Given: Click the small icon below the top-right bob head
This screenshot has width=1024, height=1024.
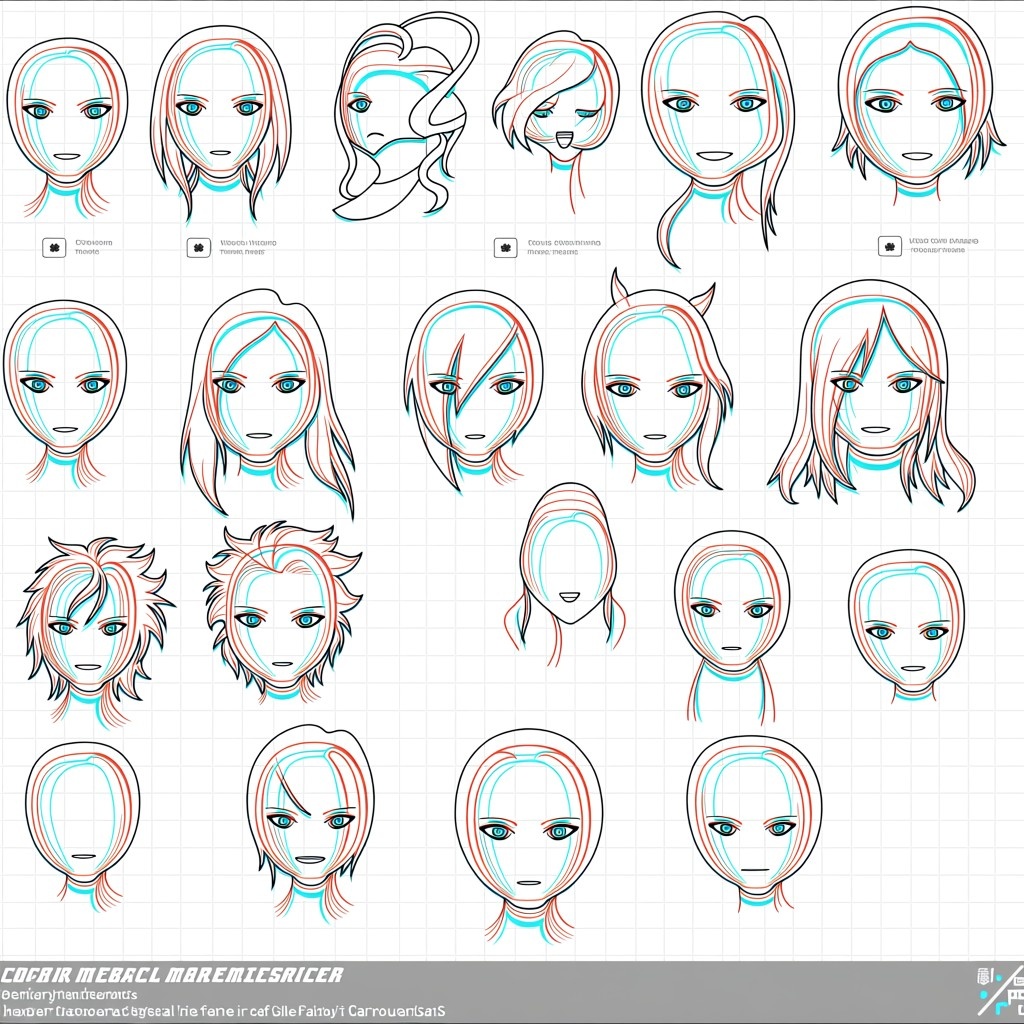Looking at the screenshot, I should pyautogui.click(x=887, y=245).
